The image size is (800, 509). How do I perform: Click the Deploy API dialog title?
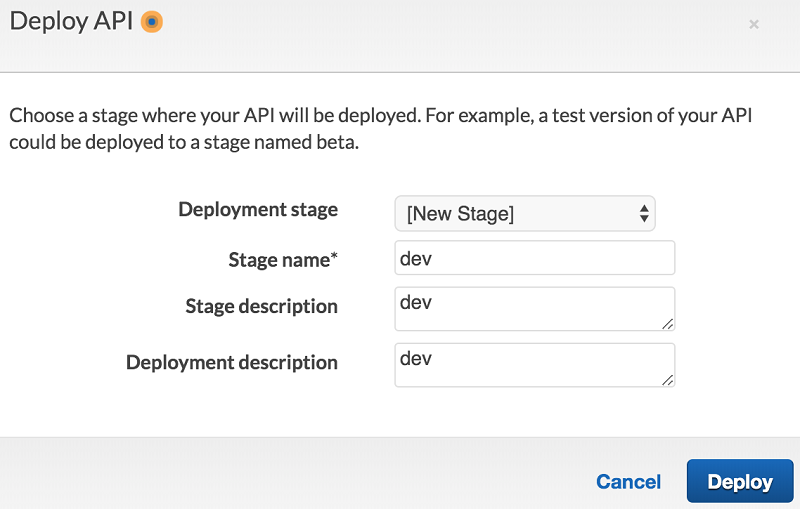click(x=70, y=21)
